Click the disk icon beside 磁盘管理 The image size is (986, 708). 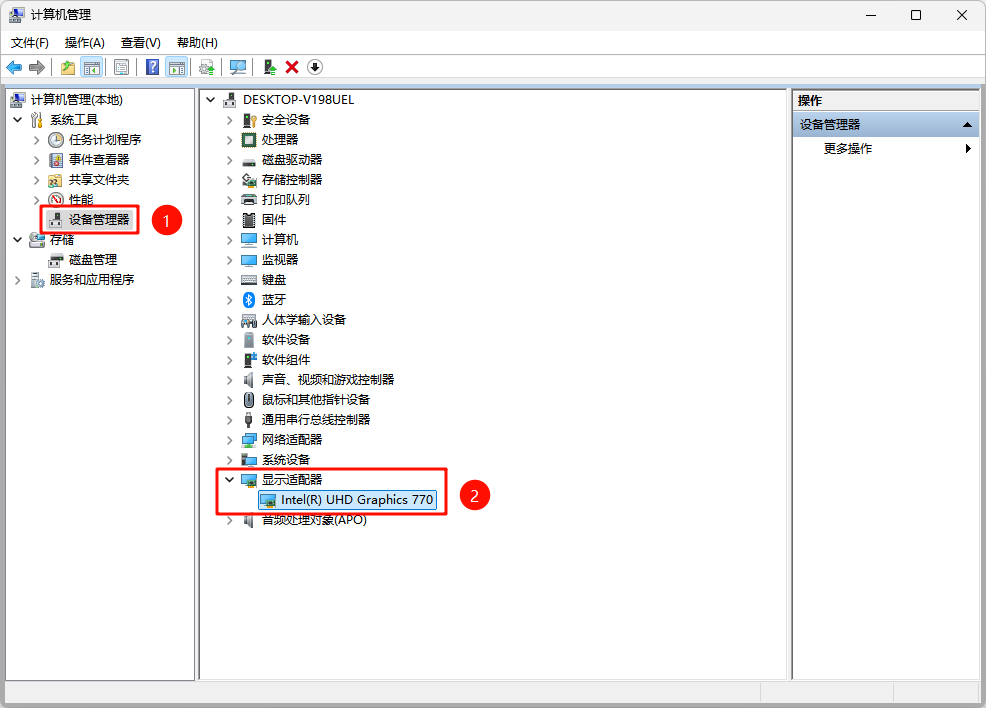[56, 260]
